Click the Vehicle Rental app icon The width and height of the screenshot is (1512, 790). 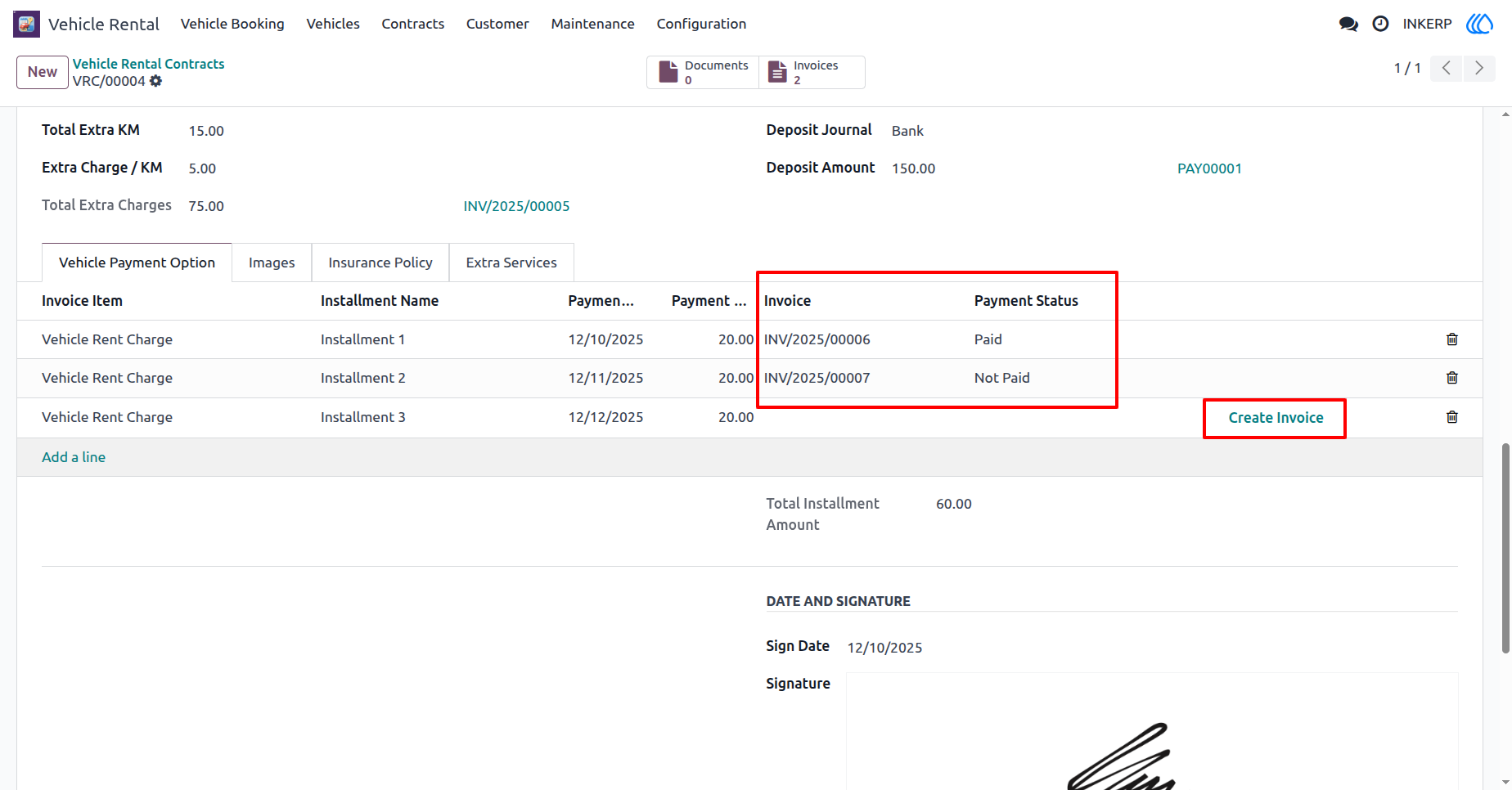point(26,24)
